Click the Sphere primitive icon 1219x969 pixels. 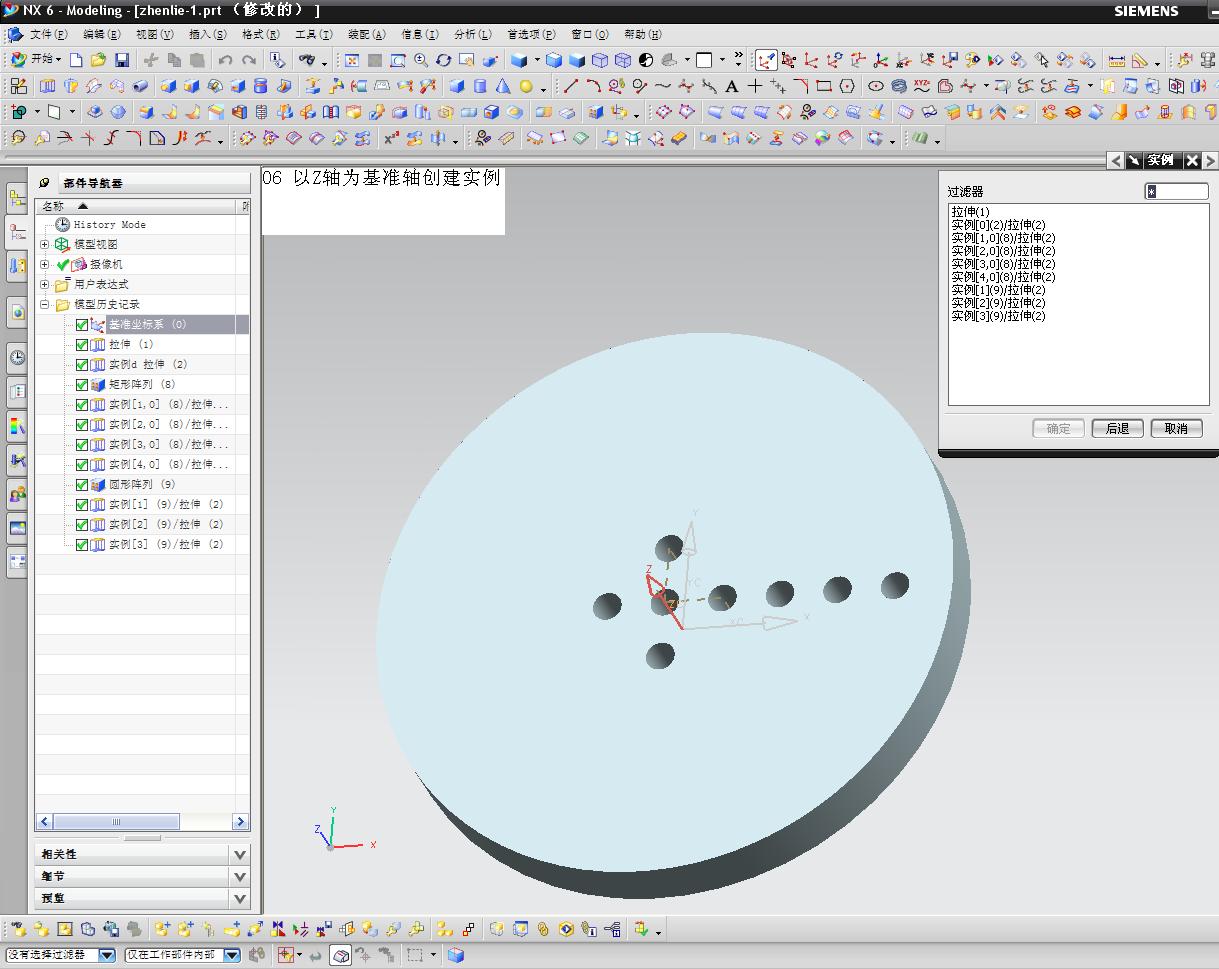click(526, 86)
